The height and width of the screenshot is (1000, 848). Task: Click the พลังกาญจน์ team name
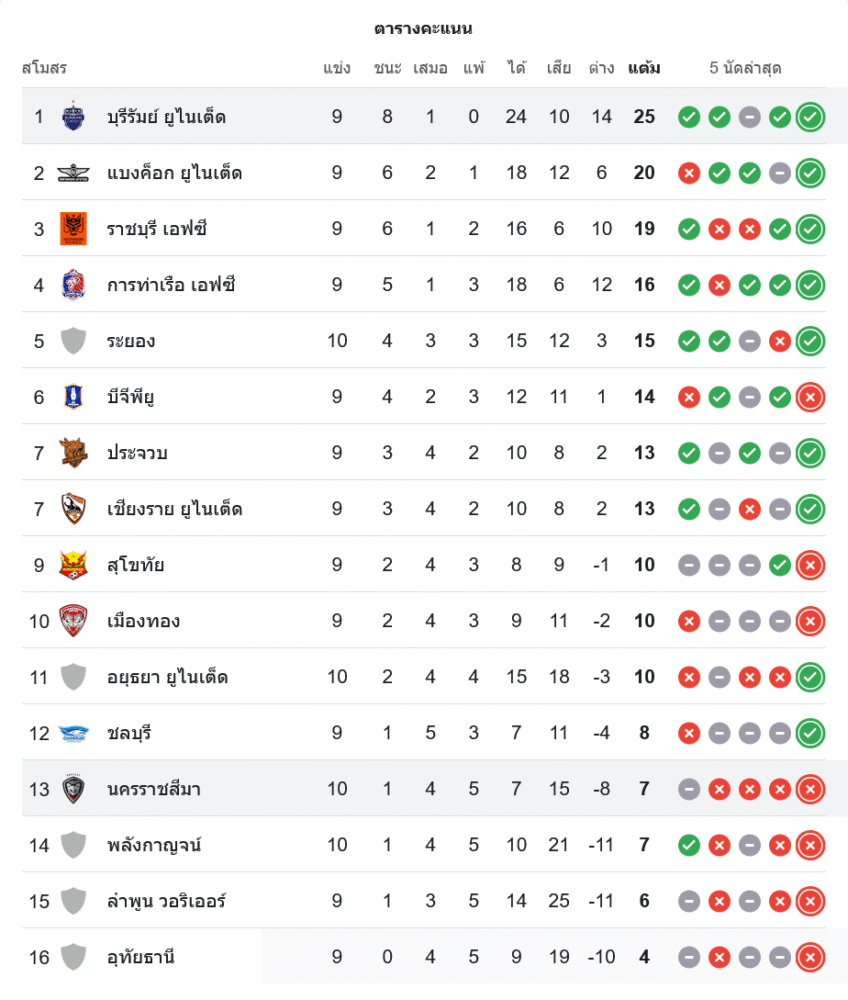(x=154, y=845)
